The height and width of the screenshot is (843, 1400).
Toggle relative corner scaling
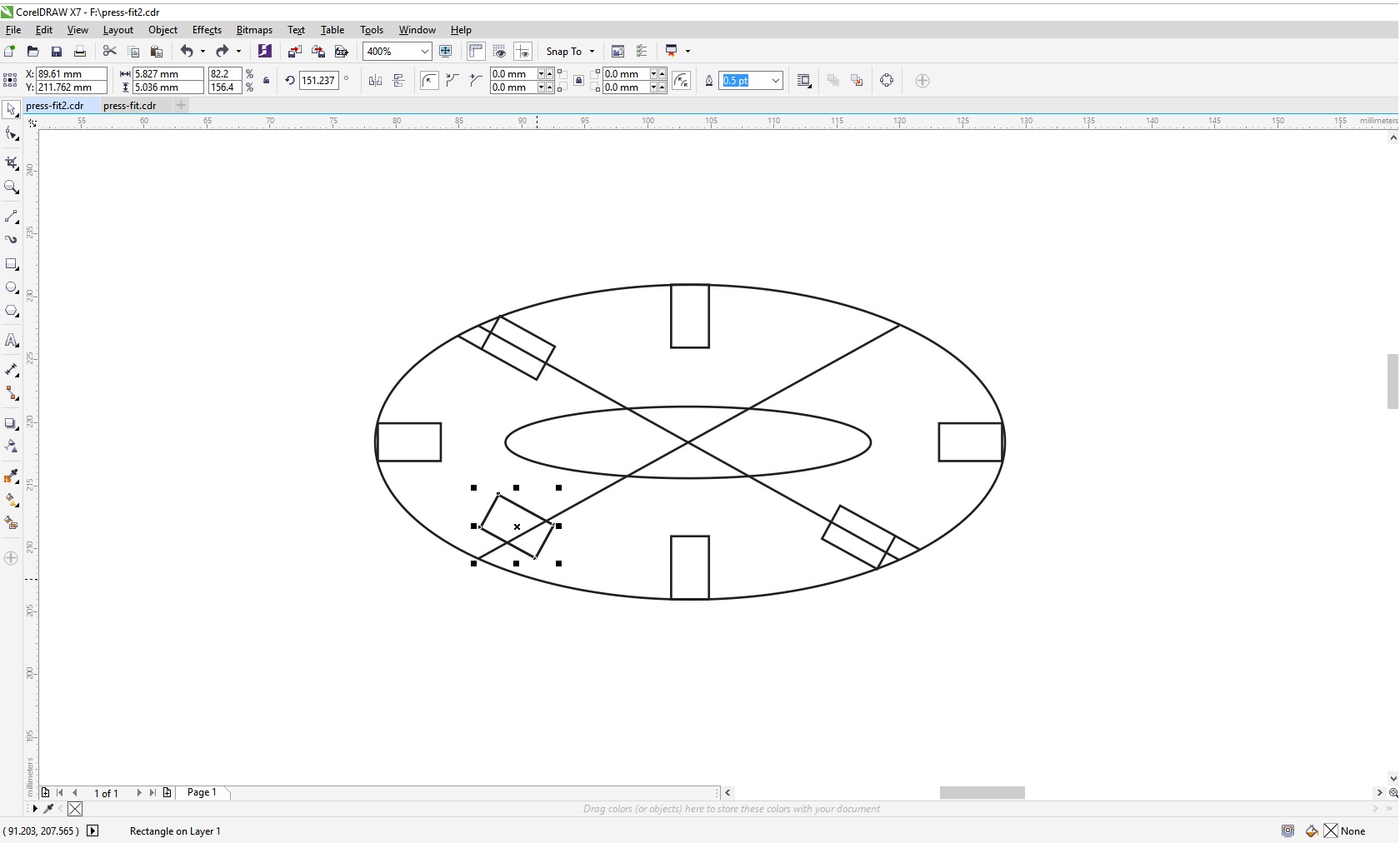click(x=681, y=81)
